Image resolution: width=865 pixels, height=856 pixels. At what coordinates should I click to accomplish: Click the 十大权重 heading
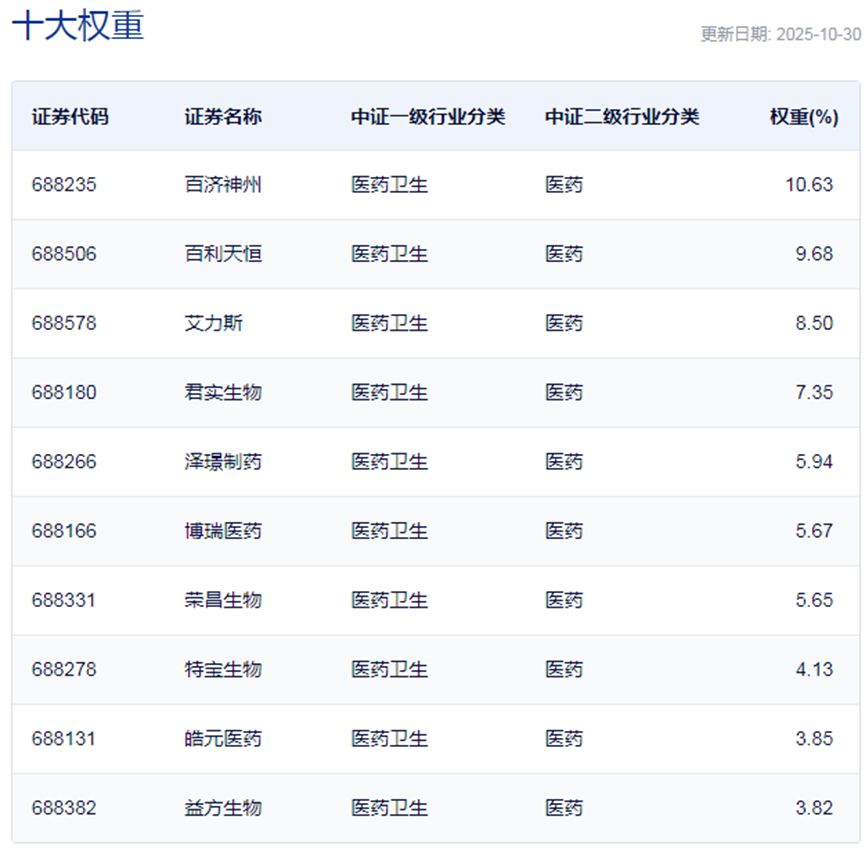click(x=78, y=26)
